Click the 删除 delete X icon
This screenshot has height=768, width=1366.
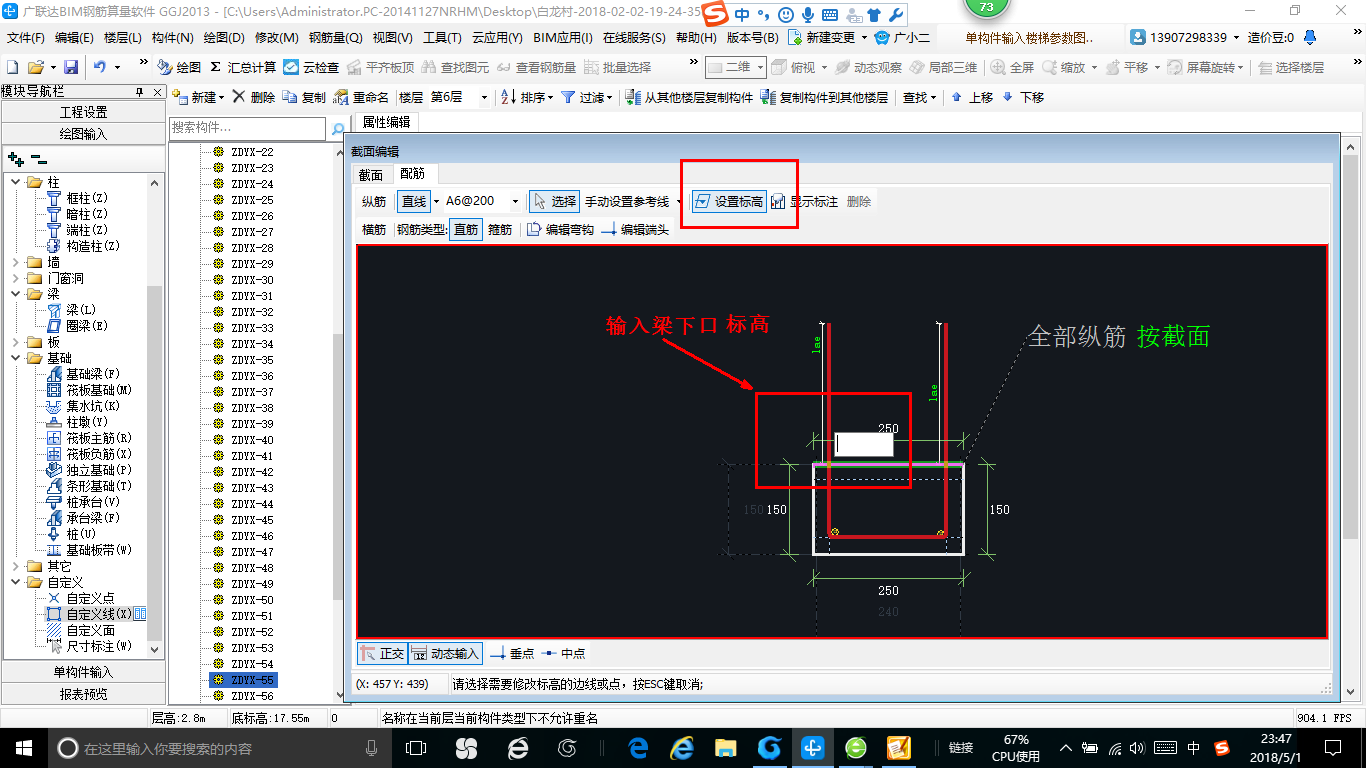pyautogui.click(x=238, y=97)
